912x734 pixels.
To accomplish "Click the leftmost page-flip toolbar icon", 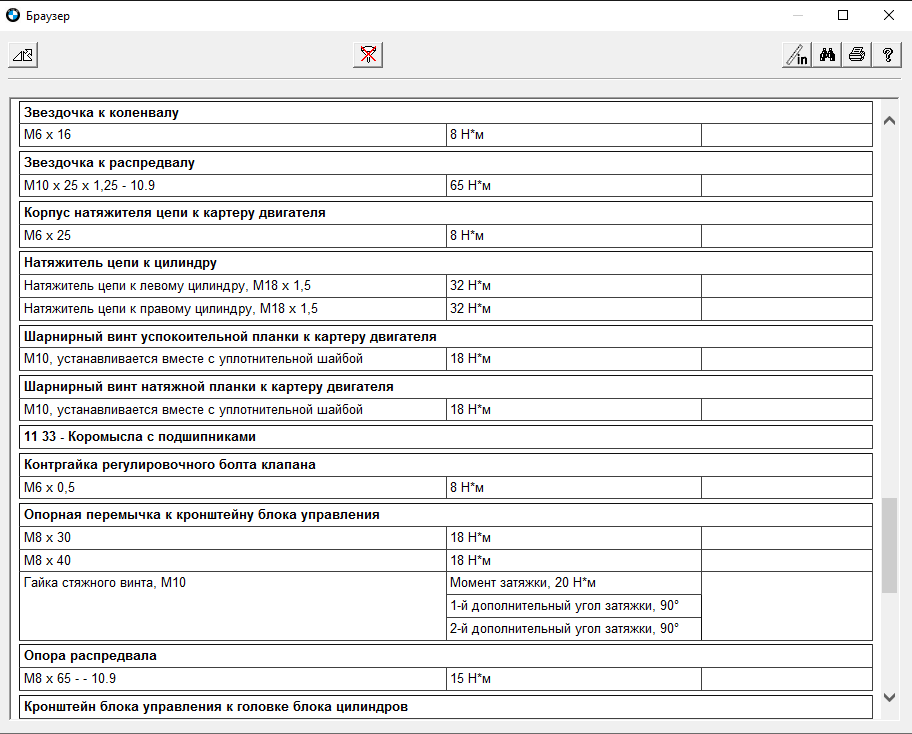I will click(22, 55).
